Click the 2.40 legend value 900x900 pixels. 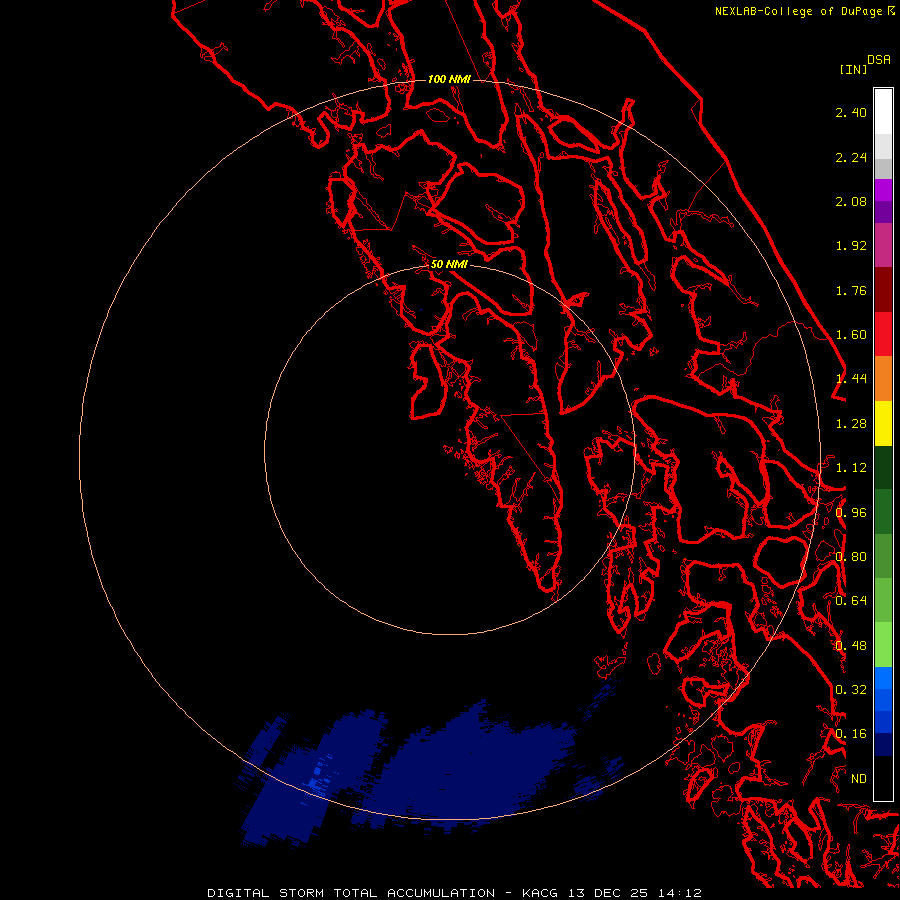click(851, 112)
